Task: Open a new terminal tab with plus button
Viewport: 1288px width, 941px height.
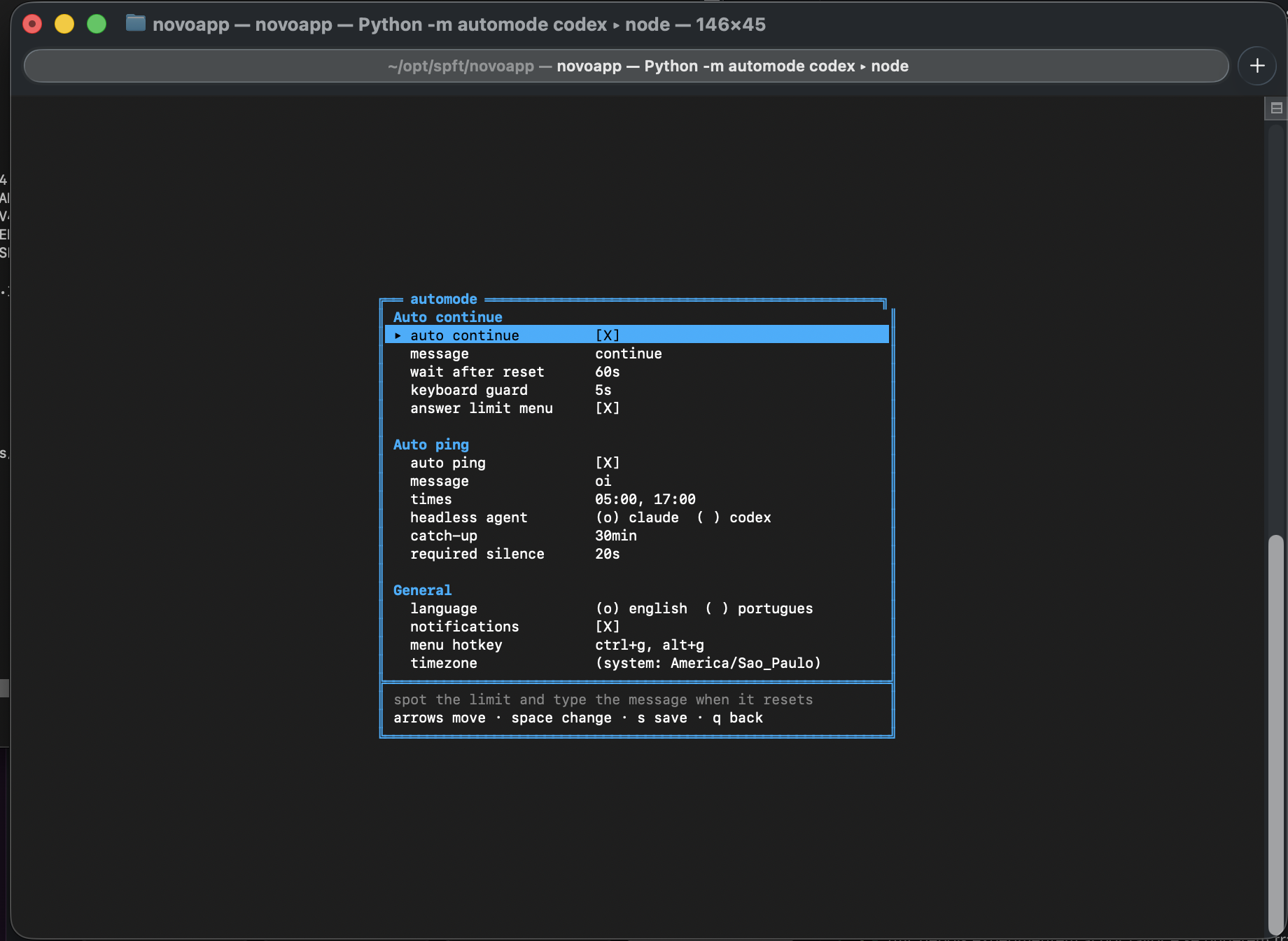Action: coord(1257,66)
